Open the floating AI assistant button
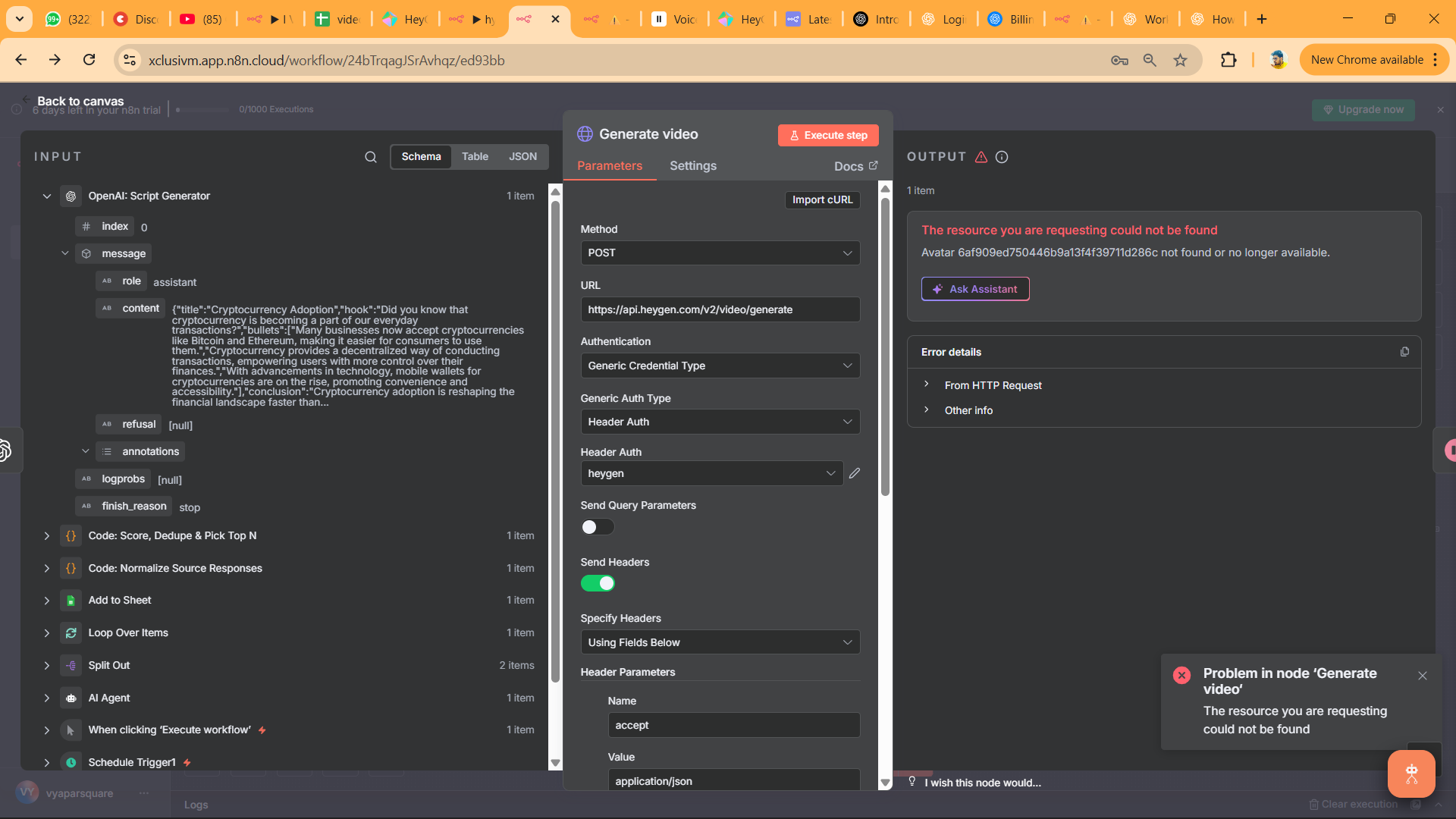Image resolution: width=1456 pixels, height=819 pixels. [x=1410, y=773]
